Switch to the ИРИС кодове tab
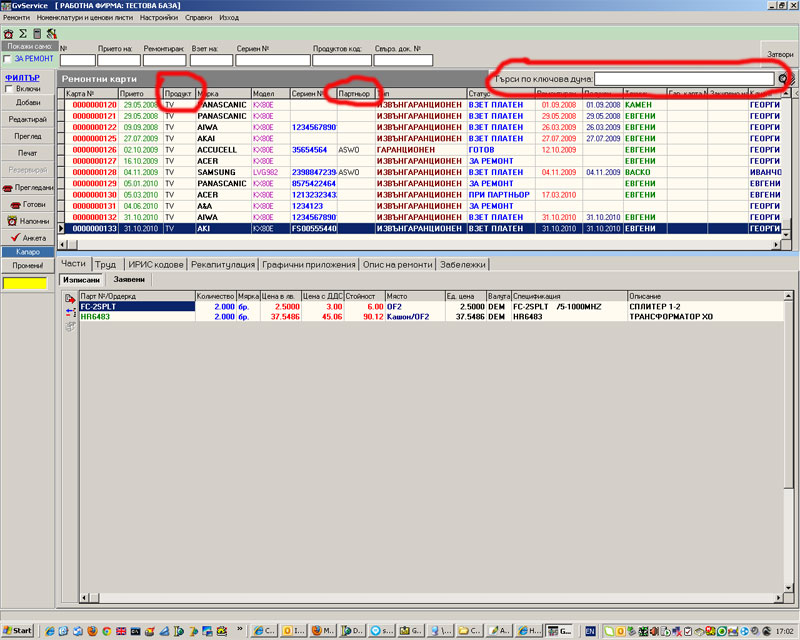Screen dimensions: 800x640 (156, 264)
